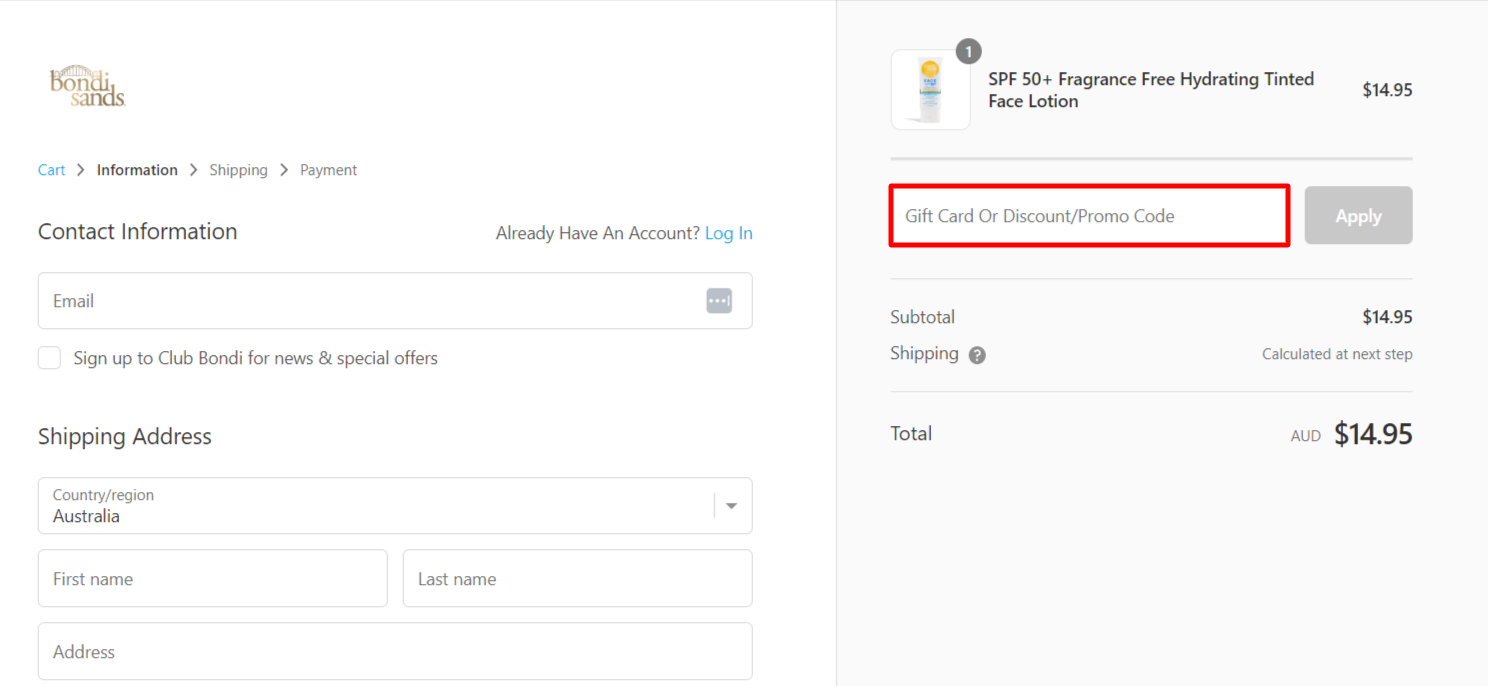Click the quantity badge on product image
1488x686 pixels.
(968, 51)
